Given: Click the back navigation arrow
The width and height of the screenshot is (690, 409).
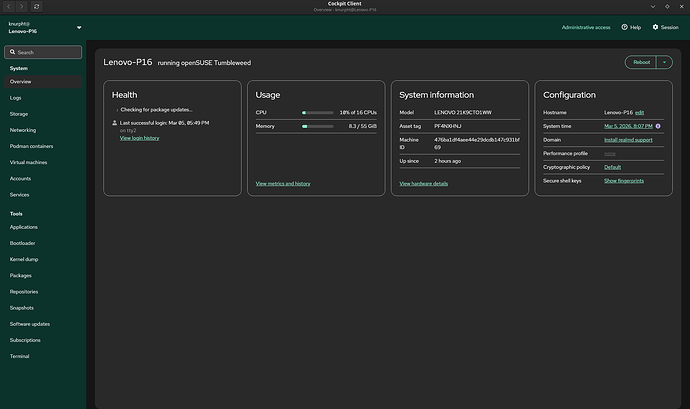Looking at the screenshot, I should point(8,7).
